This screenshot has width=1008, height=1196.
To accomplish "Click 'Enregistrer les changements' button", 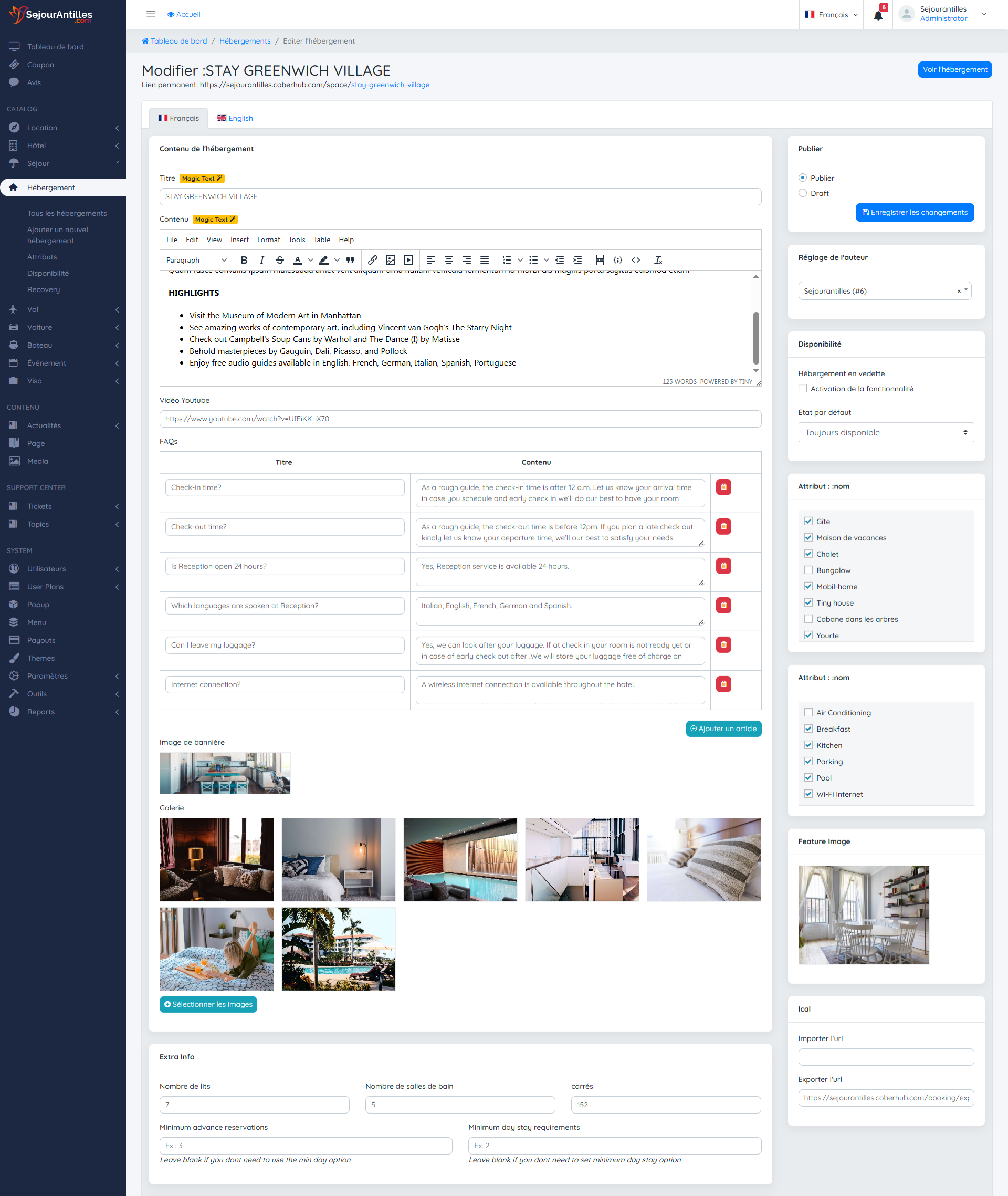I will pos(914,212).
